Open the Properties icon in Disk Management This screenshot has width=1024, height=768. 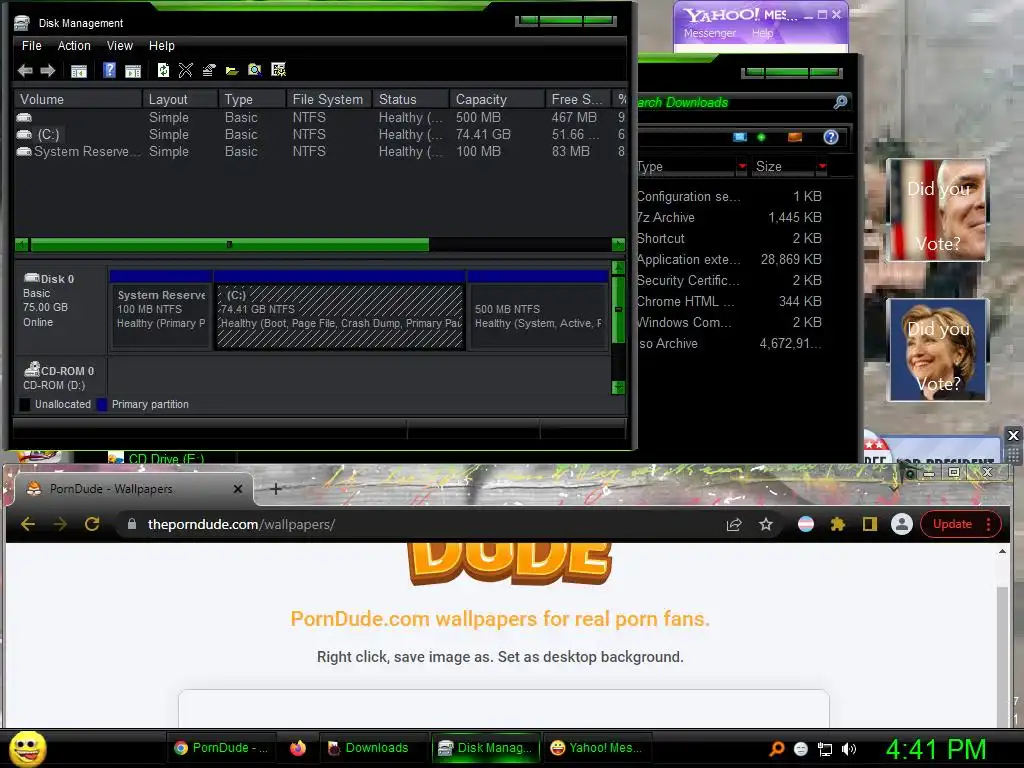click(209, 70)
